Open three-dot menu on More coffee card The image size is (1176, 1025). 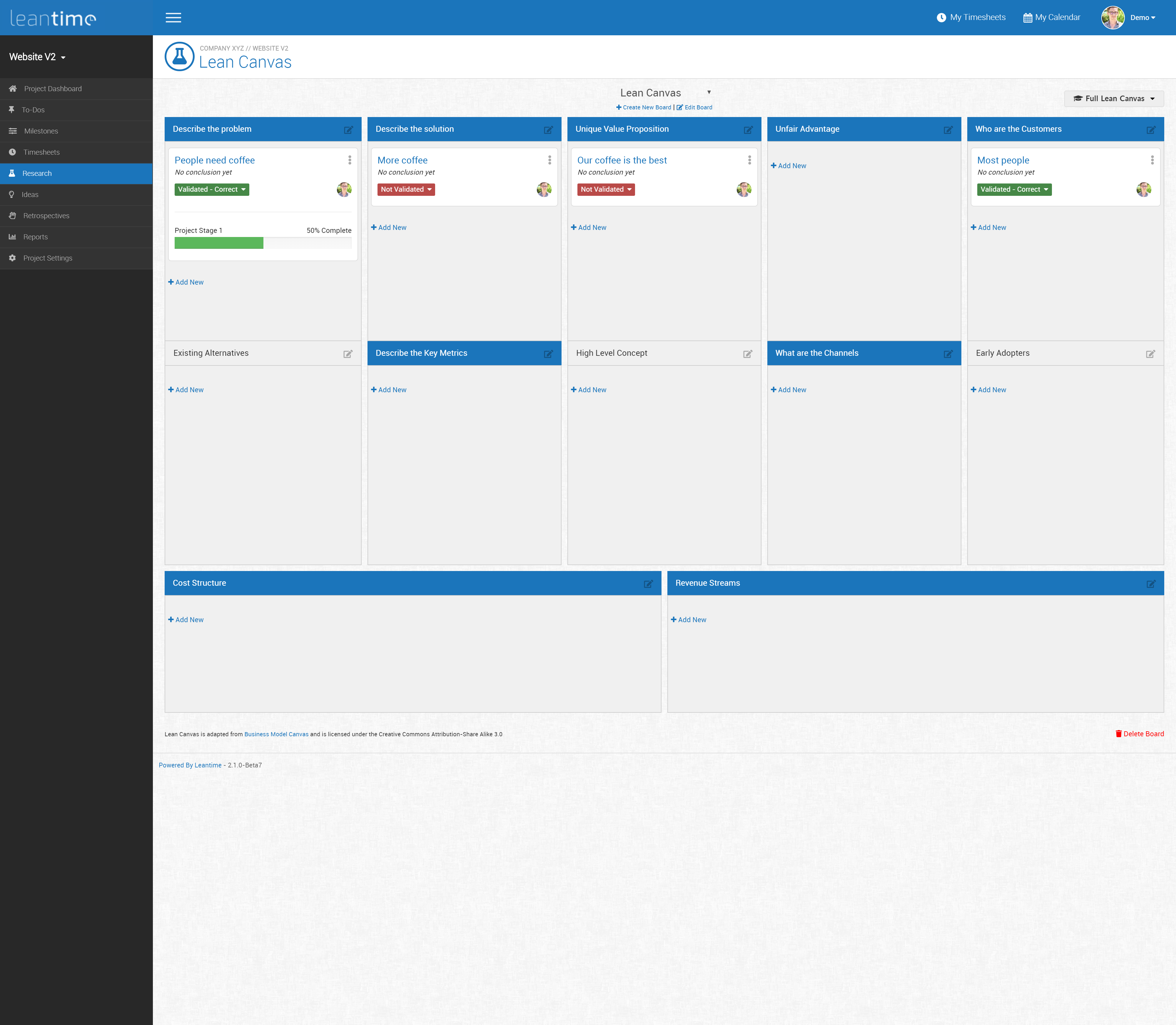[550, 160]
